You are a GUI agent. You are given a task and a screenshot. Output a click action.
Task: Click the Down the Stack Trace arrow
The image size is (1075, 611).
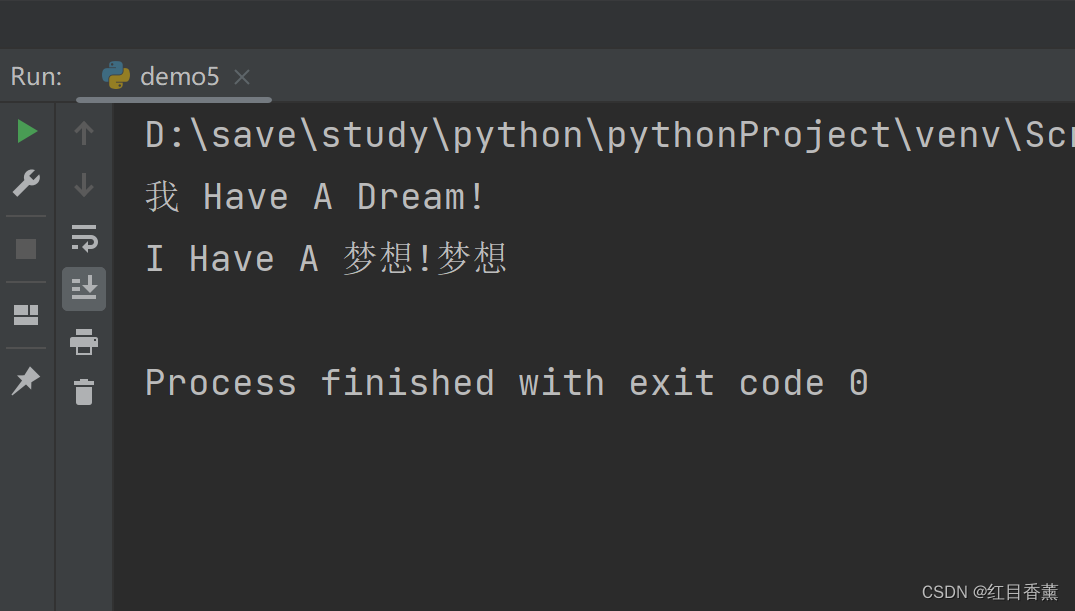tap(84, 185)
